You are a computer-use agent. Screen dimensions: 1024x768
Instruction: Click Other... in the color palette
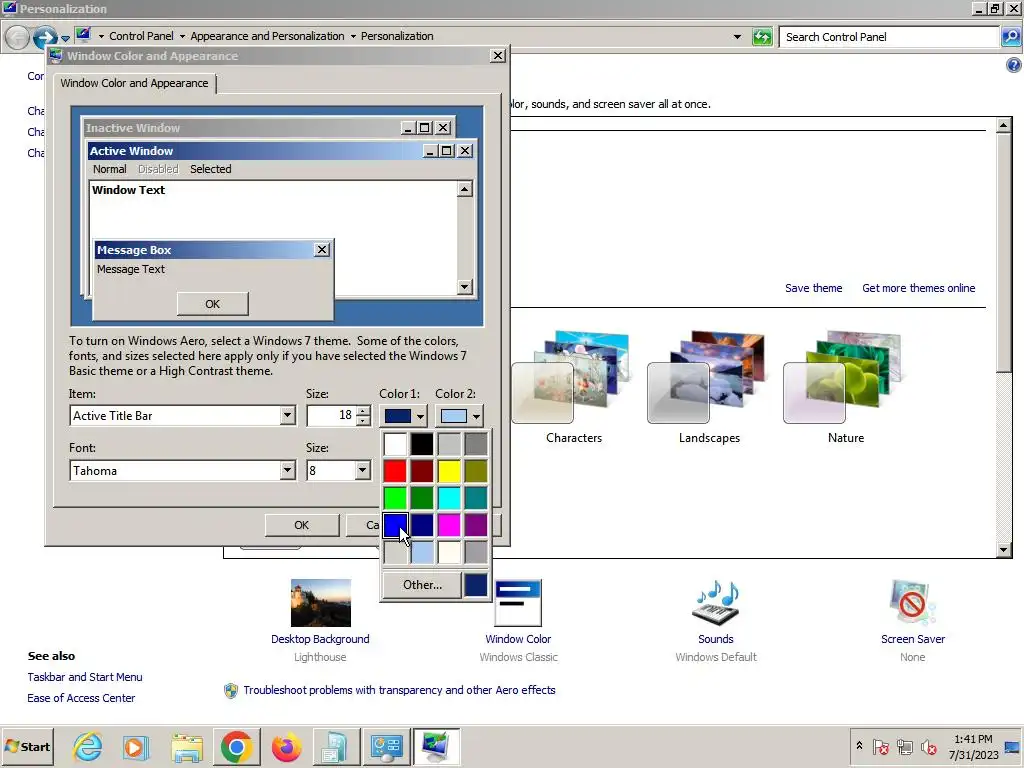pos(422,585)
